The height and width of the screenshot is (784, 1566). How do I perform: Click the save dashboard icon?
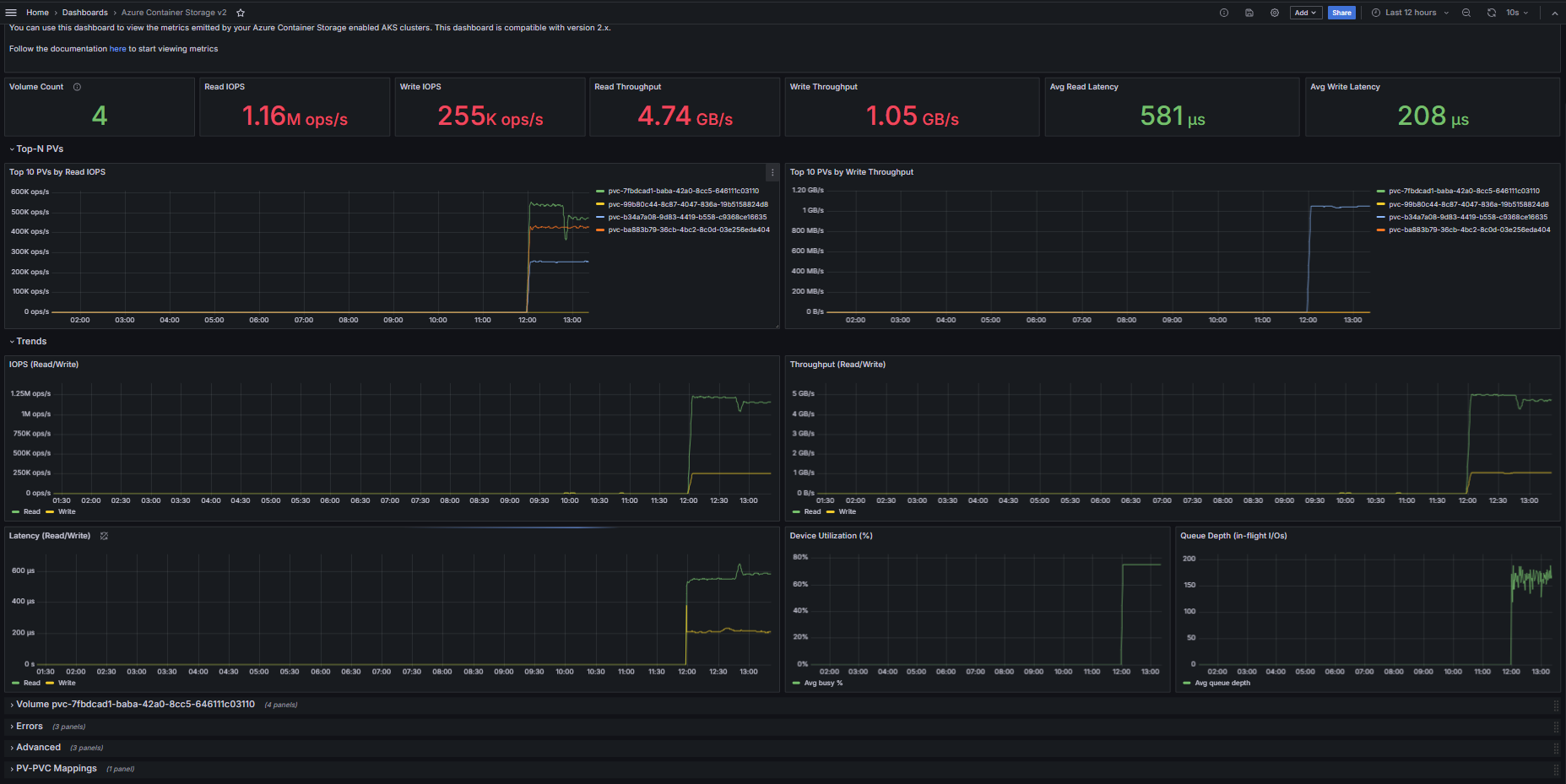1249,13
